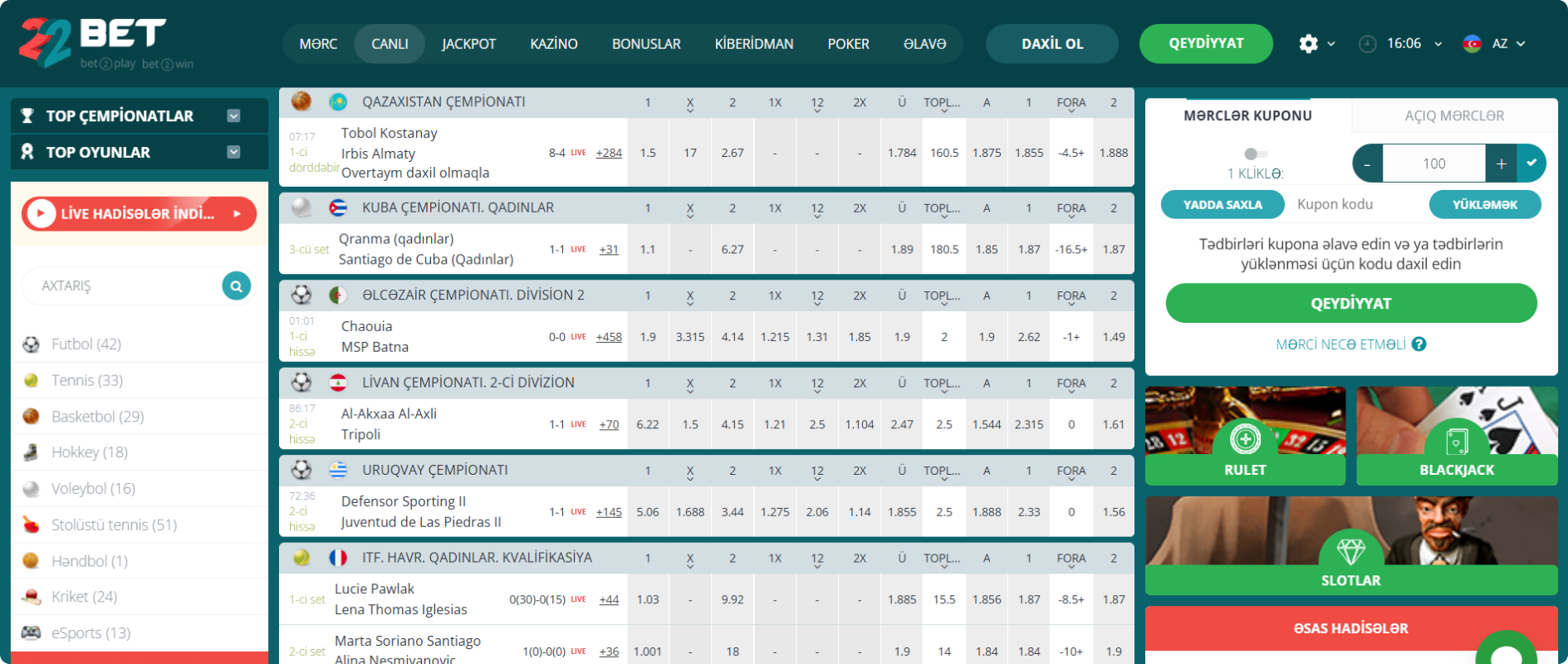Open +284 markets for Tobol Kostanay
This screenshot has height=664, width=1568.
[609, 153]
